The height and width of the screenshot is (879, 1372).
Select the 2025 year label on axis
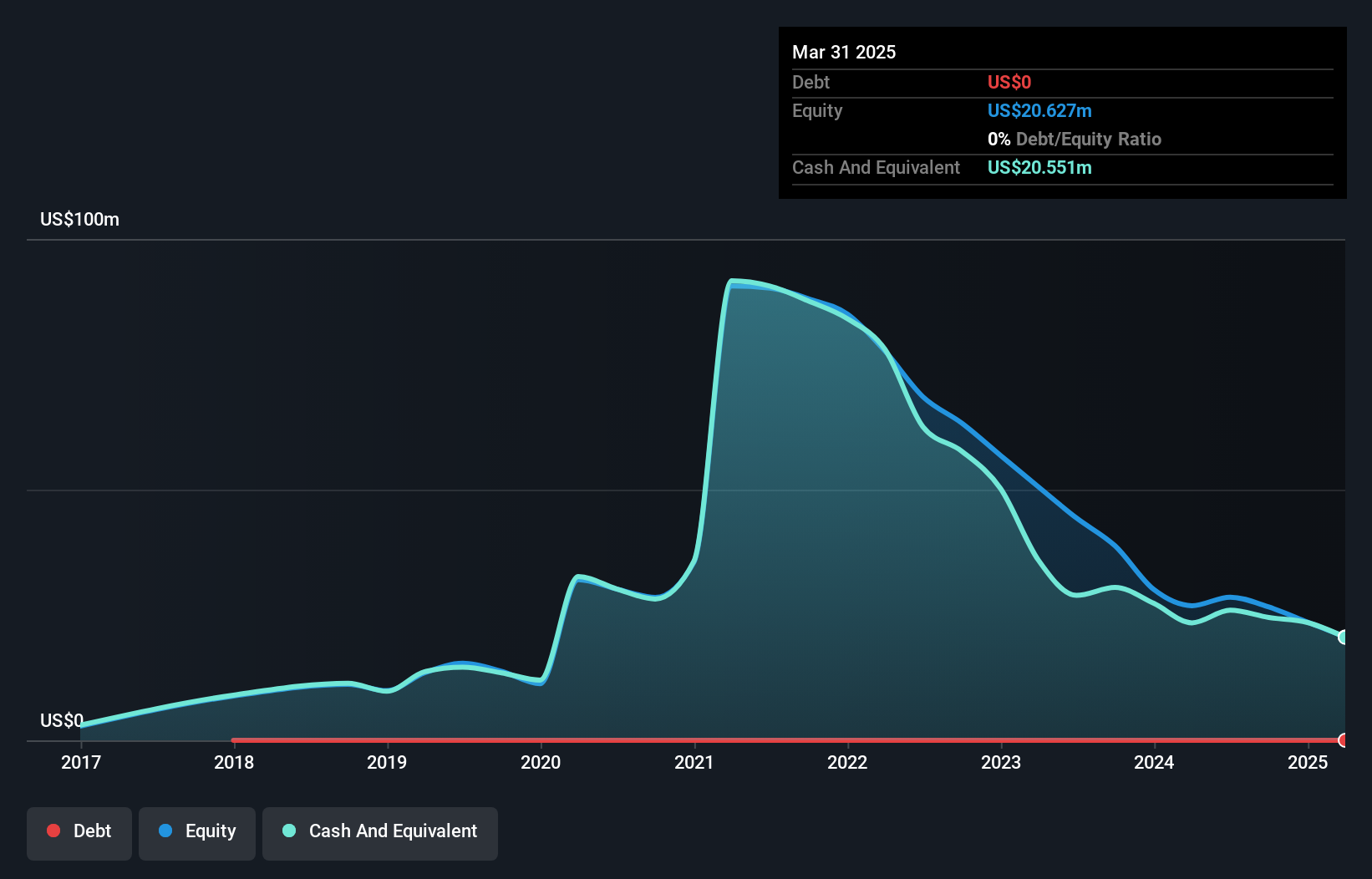(1307, 762)
